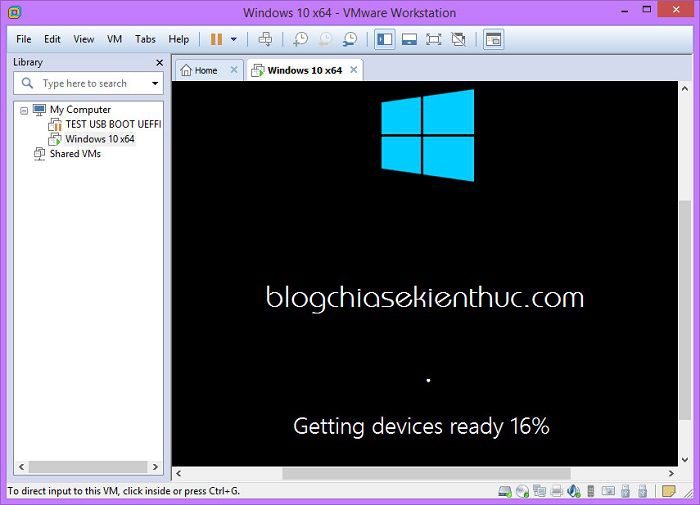Select Shared VMs in the Library tree

pyautogui.click(x=75, y=154)
